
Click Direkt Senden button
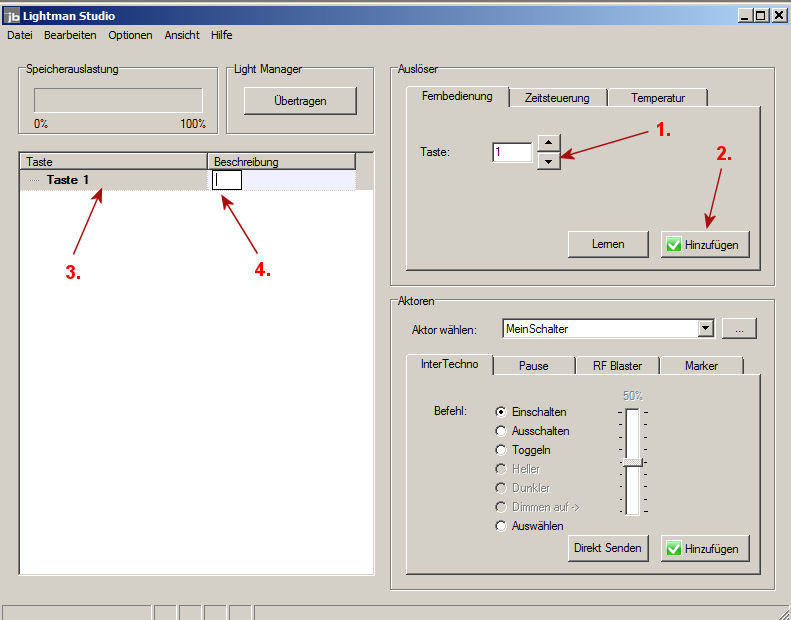(x=609, y=548)
